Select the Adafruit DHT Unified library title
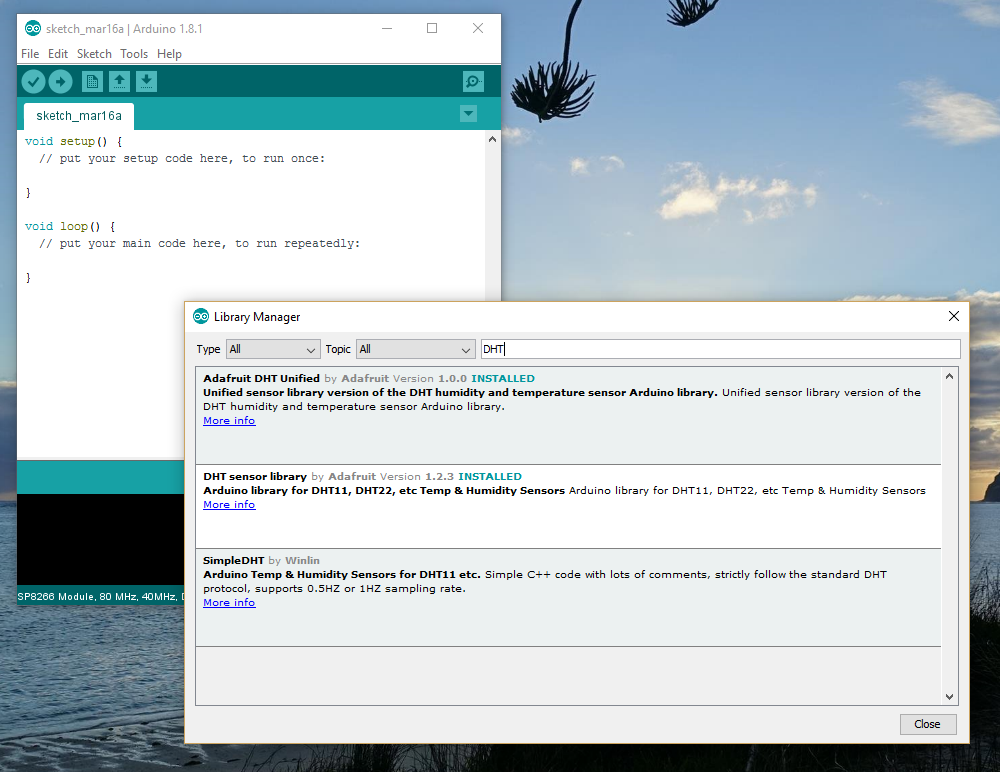 [x=261, y=378]
